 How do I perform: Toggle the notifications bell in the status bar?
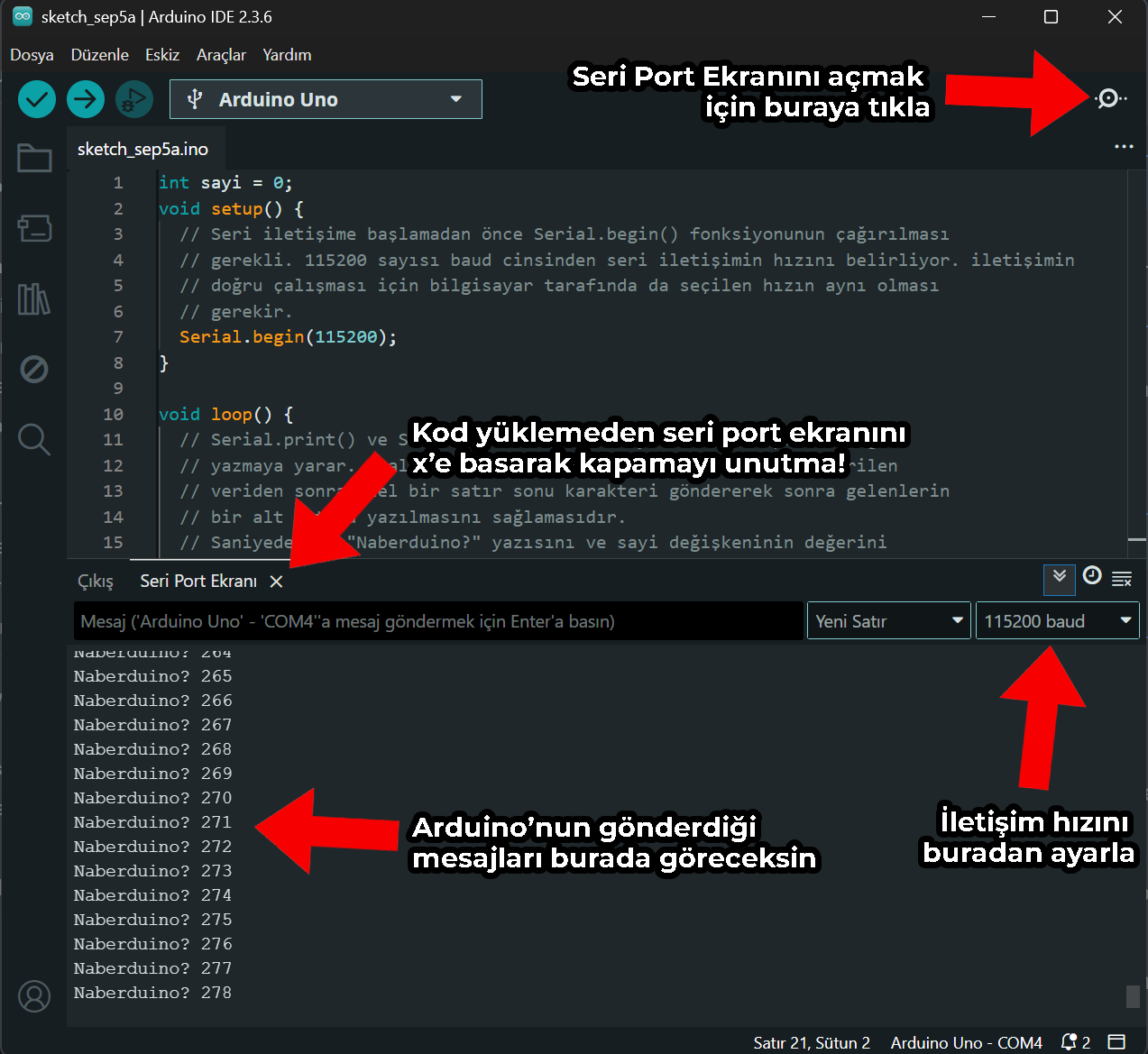pyautogui.click(x=1070, y=1042)
